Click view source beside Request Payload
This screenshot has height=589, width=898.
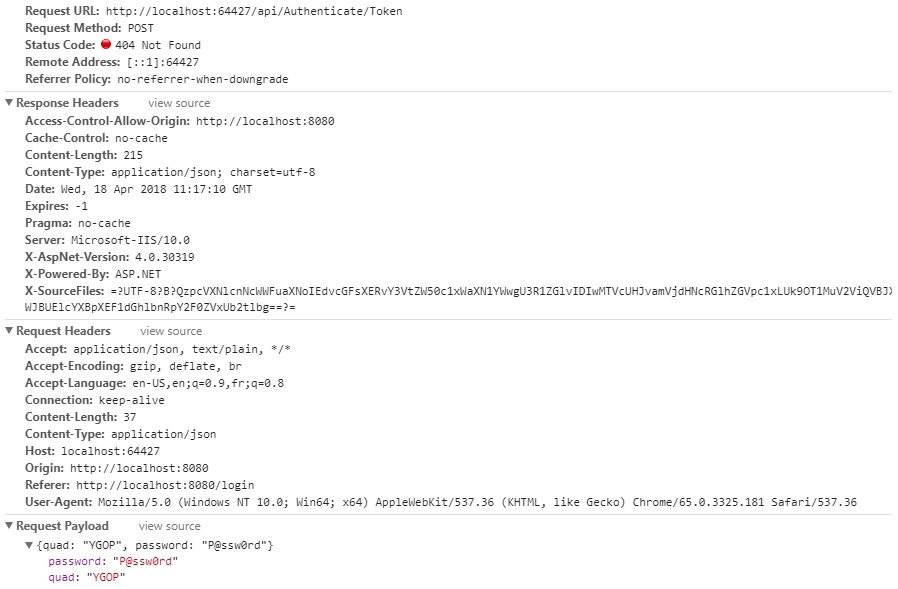170,526
